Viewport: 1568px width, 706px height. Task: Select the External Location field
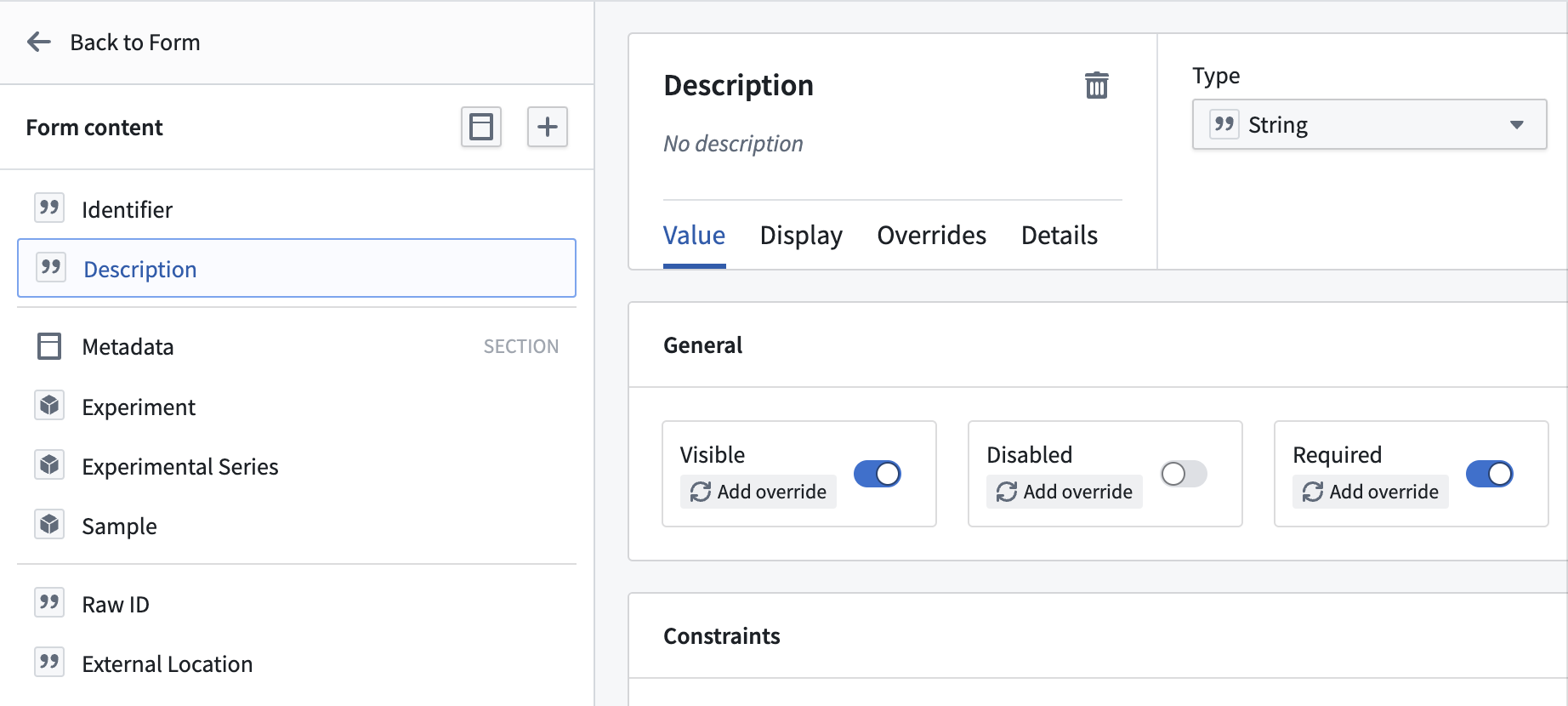click(297, 663)
